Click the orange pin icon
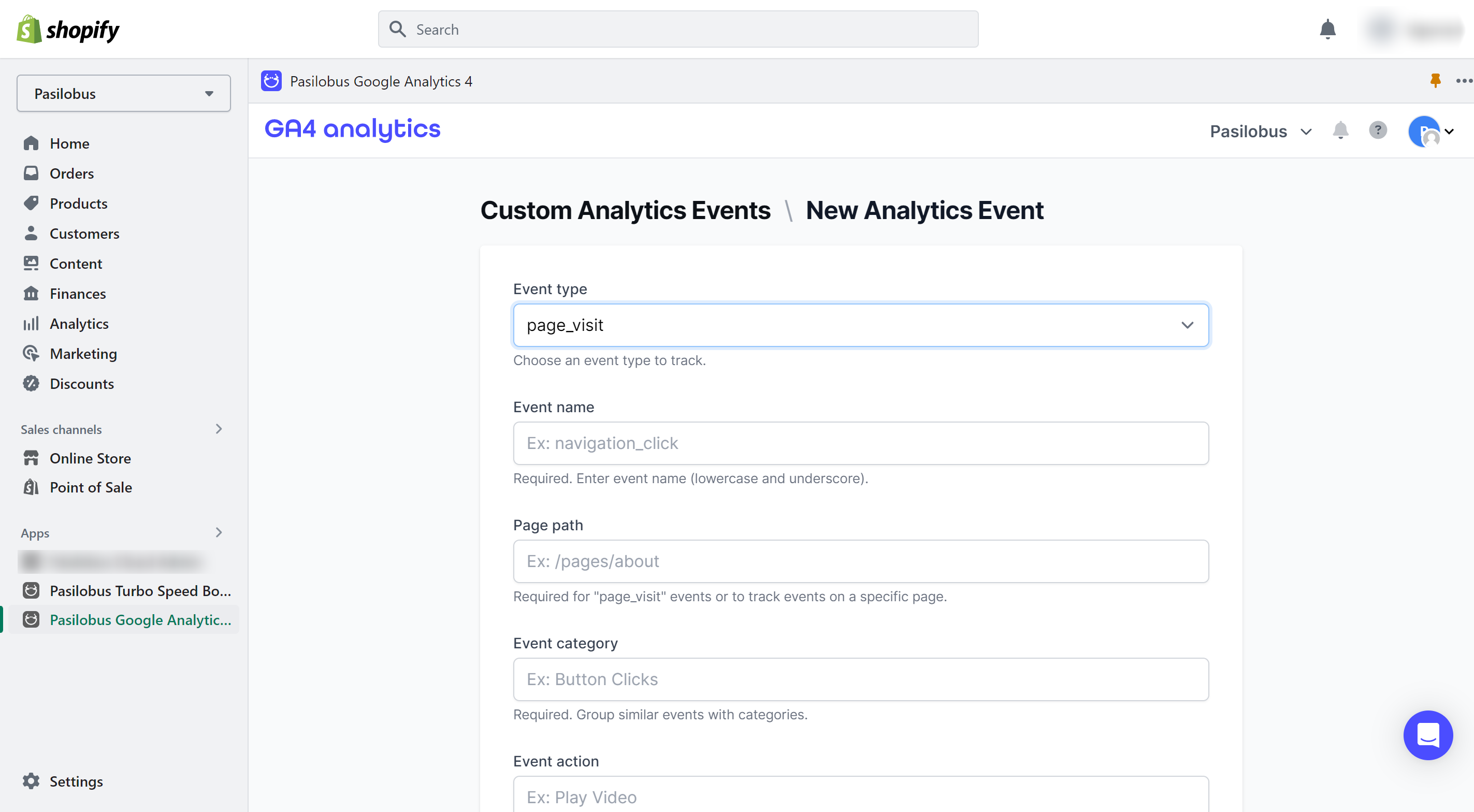Screen dimensions: 1474x812 click(1435, 81)
